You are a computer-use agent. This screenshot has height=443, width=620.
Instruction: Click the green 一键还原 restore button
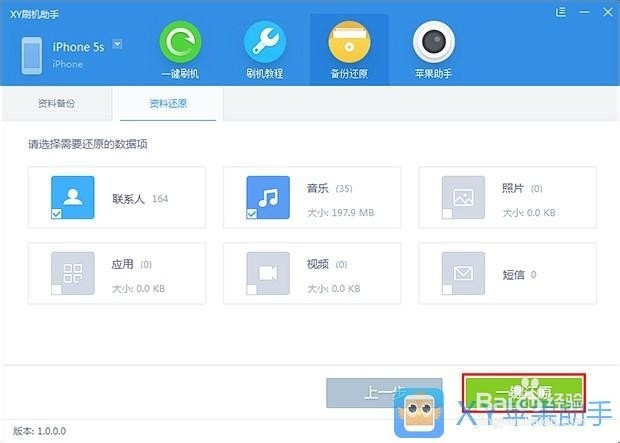[x=524, y=393]
